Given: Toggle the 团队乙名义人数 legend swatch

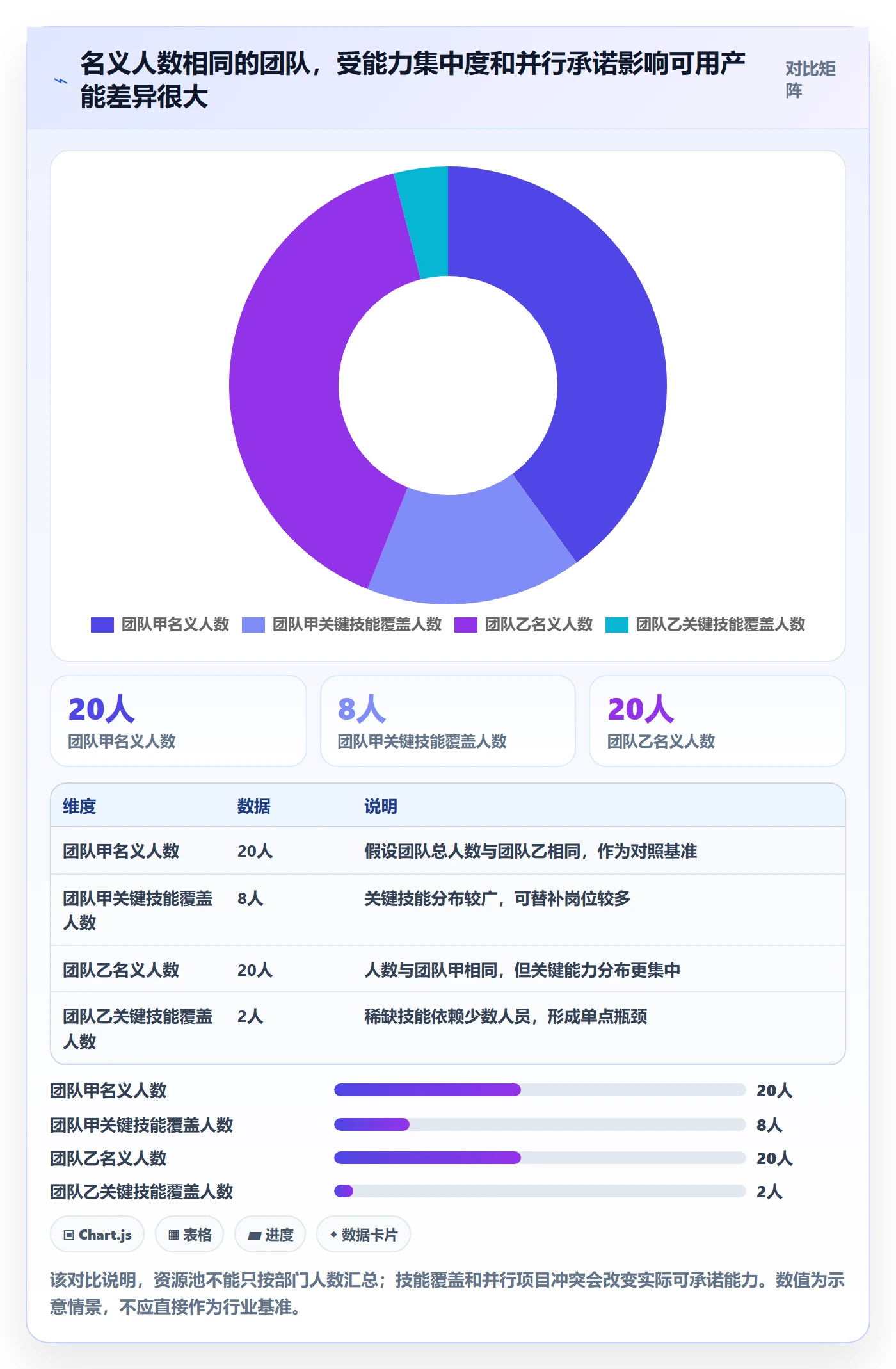Looking at the screenshot, I should point(466,624).
